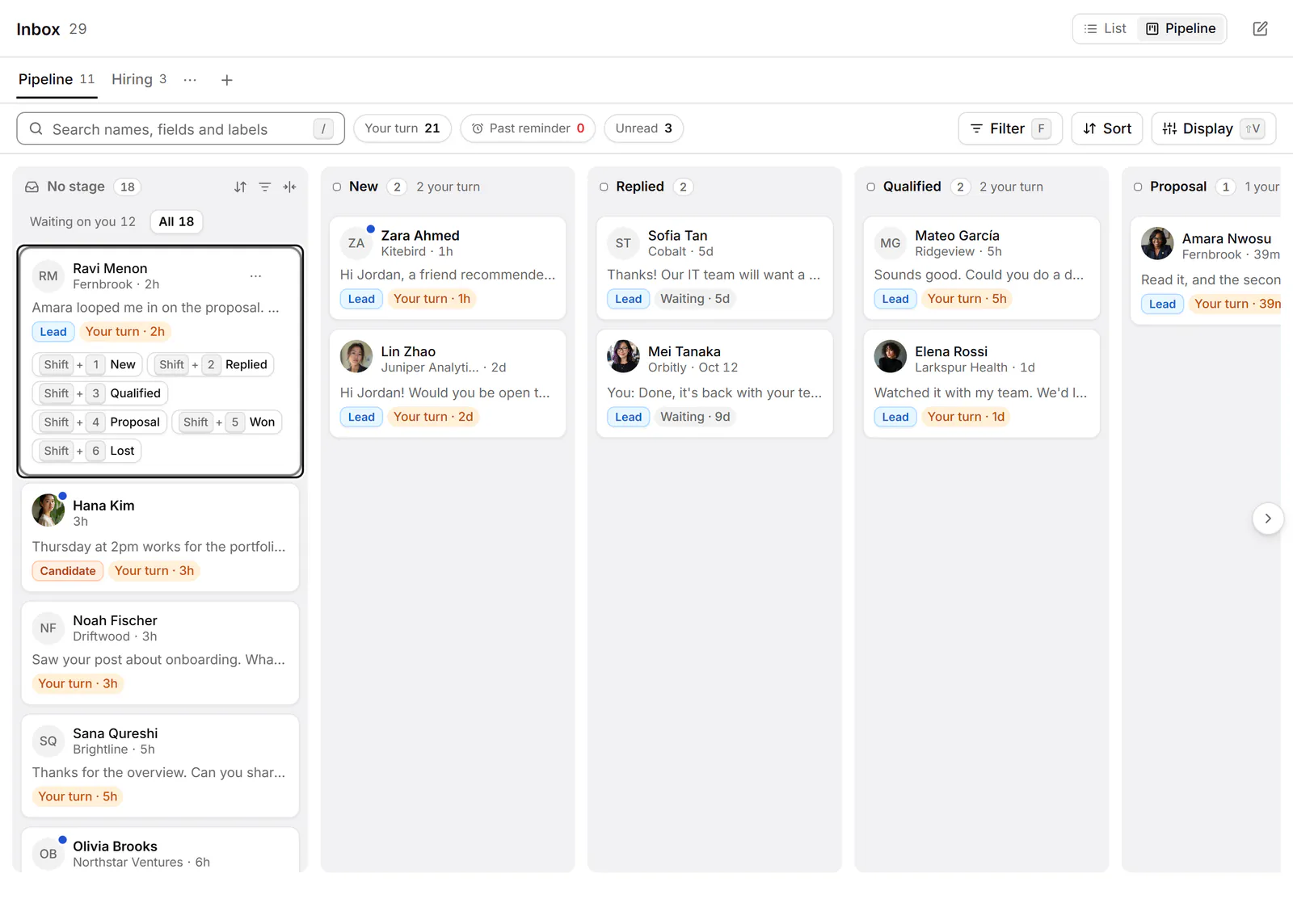The height and width of the screenshot is (924, 1293).
Task: Open the Filter menu
Action: pyautogui.click(x=1010, y=128)
